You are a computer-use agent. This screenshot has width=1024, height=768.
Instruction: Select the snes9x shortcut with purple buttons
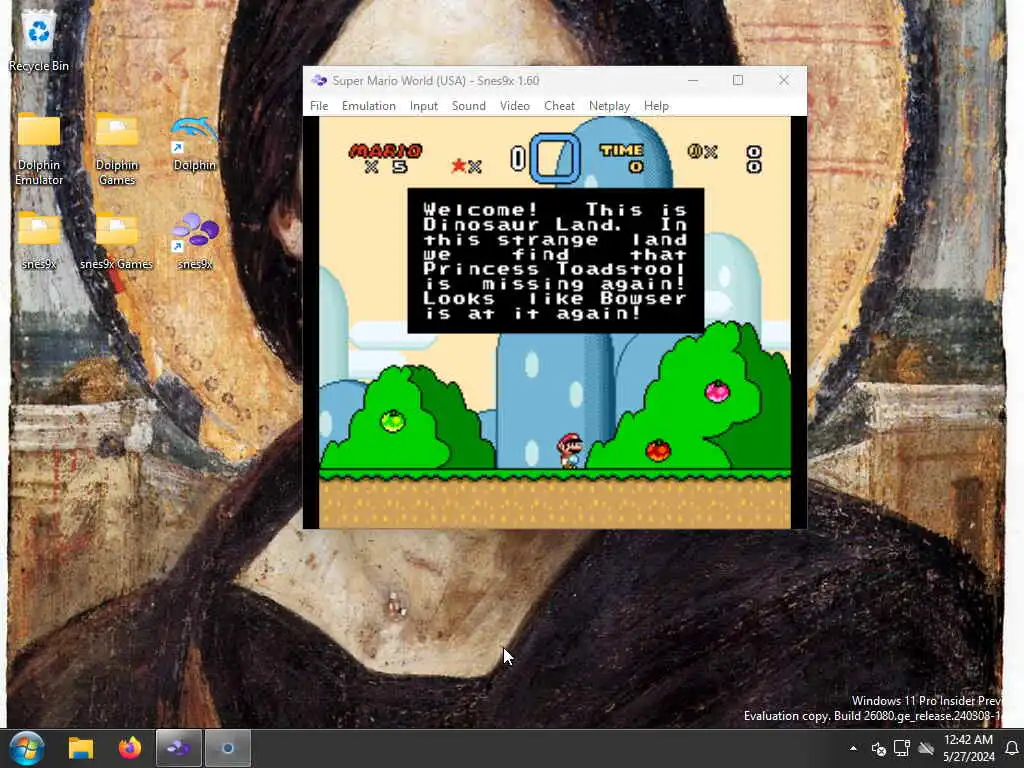[195, 240]
